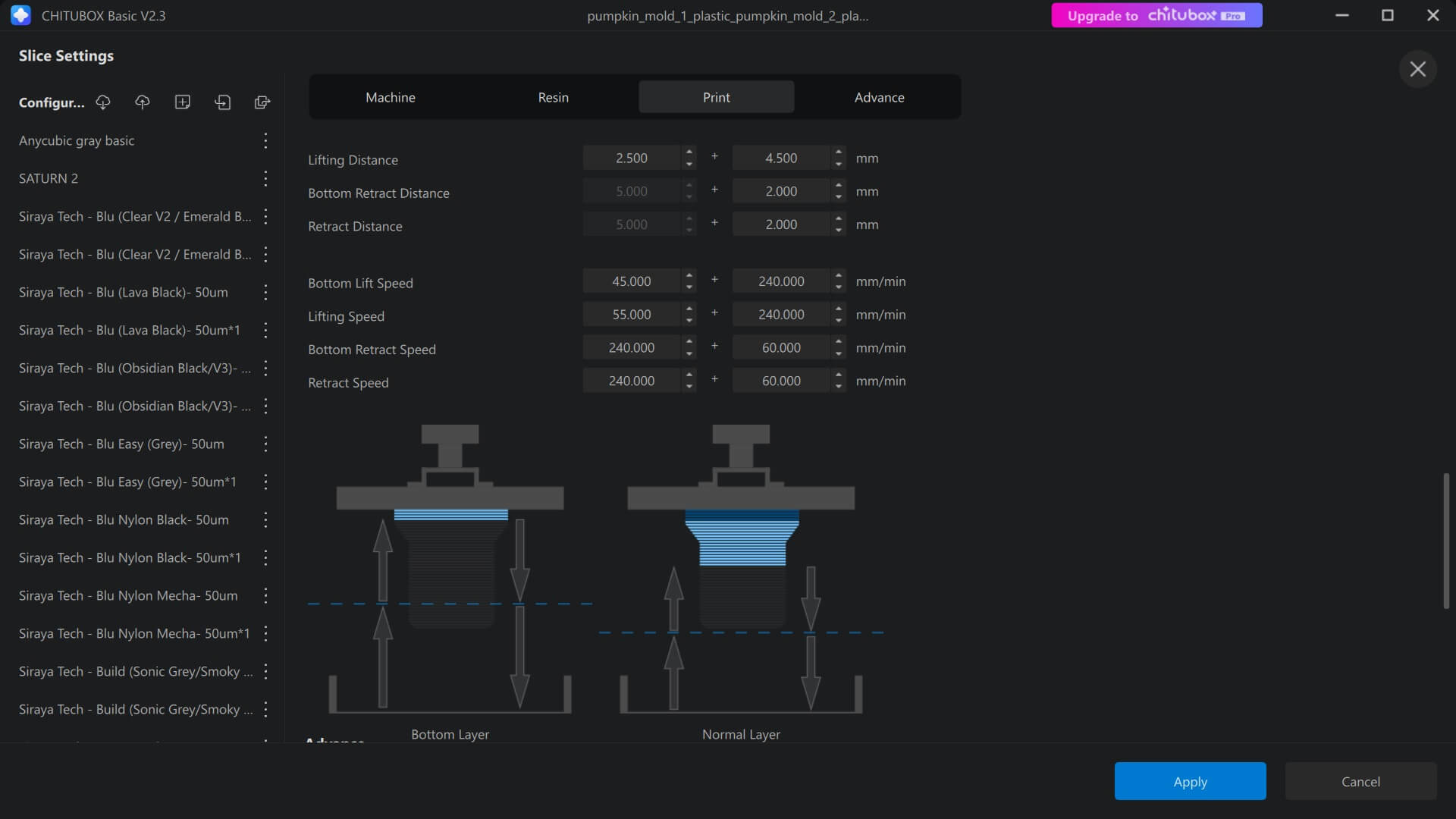Viewport: 1456px width, 819px height.
Task: Click the Normal Layer diagram illustration
Action: pos(741,569)
